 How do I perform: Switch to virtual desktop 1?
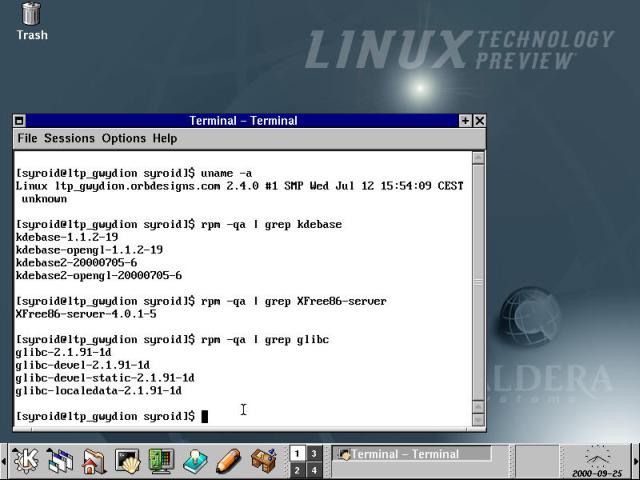297,453
